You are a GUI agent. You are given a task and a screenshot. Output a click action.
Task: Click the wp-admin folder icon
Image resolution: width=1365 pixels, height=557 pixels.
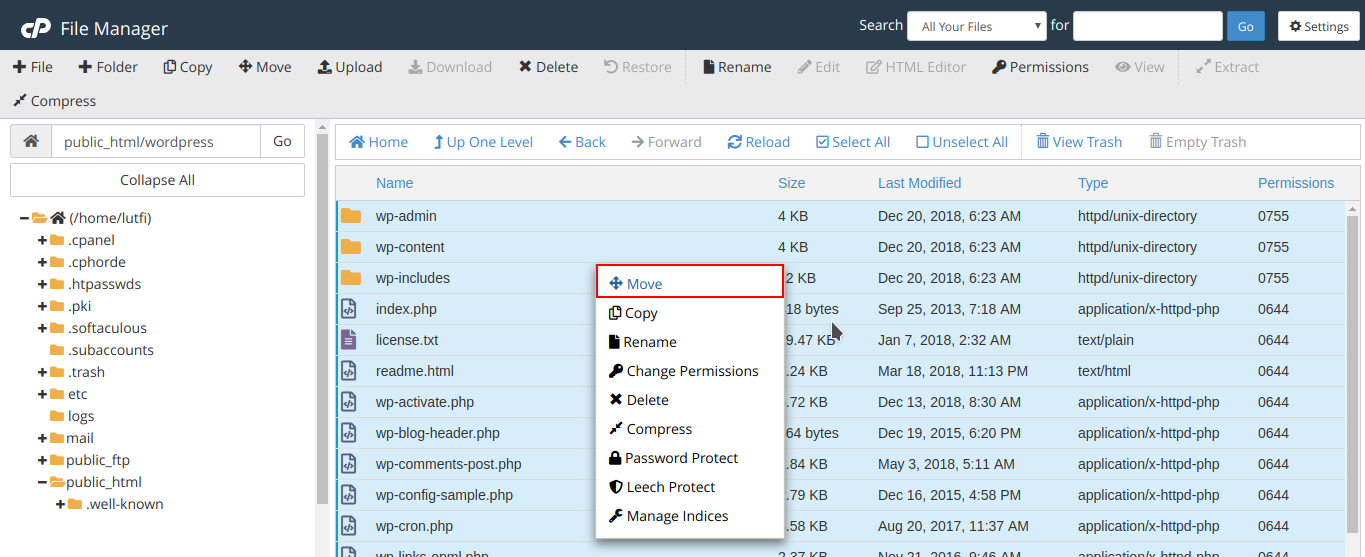point(350,216)
